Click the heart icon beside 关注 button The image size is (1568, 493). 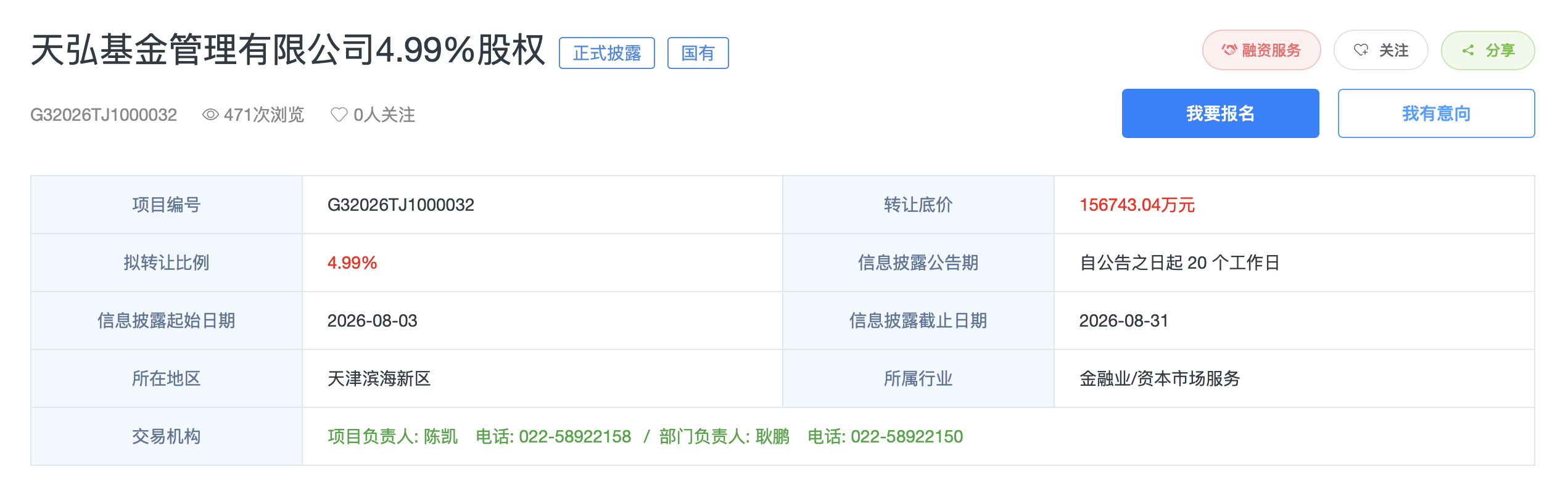(x=1361, y=50)
